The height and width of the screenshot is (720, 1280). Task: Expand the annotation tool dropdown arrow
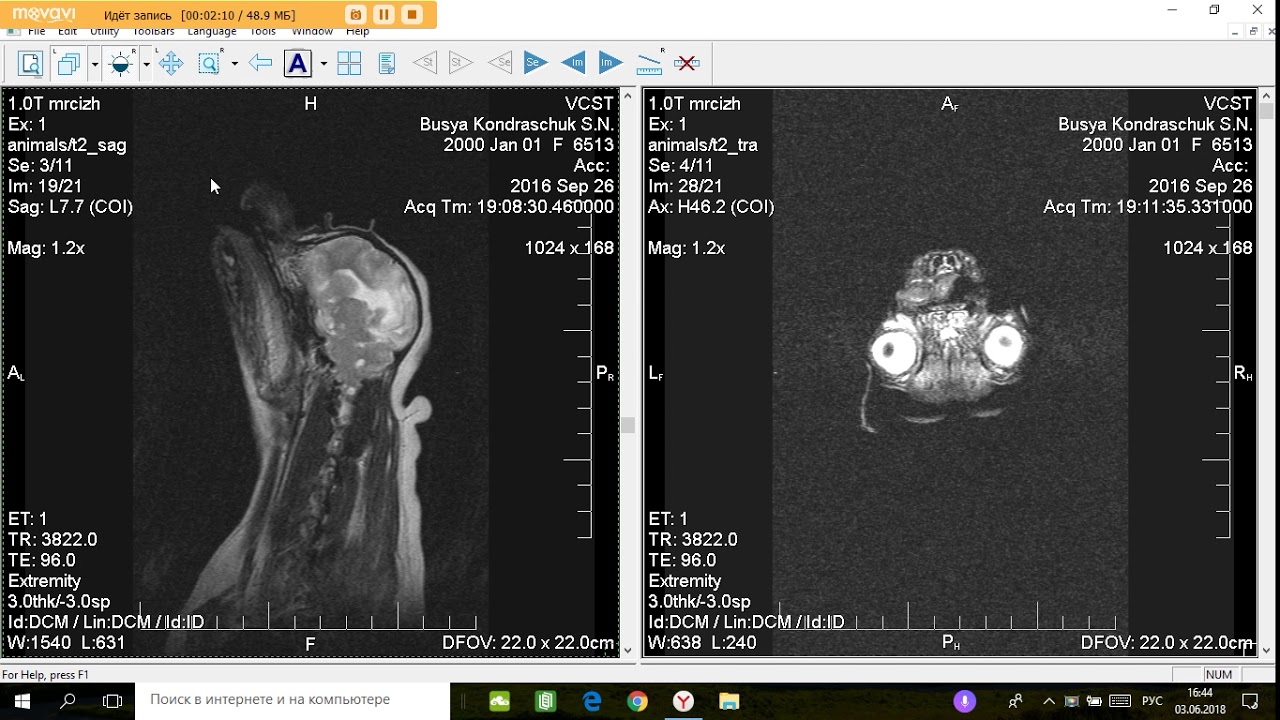pyautogui.click(x=323, y=64)
